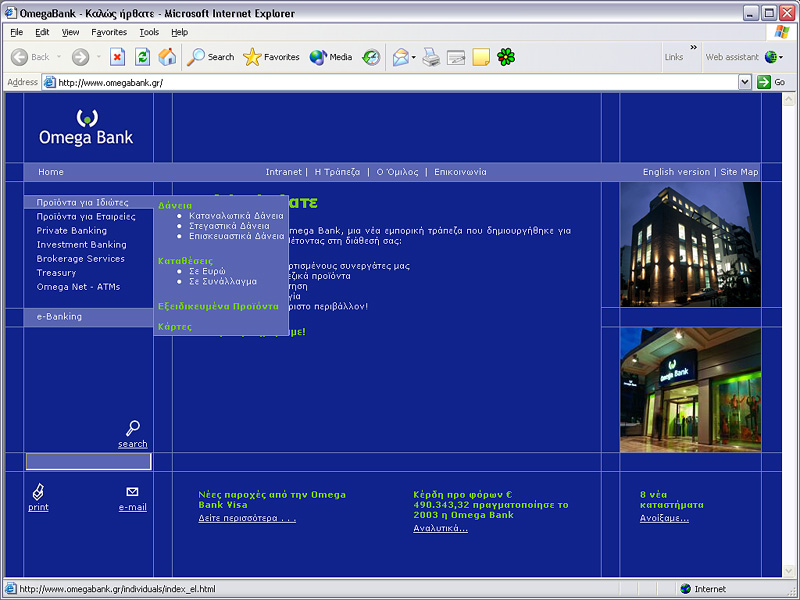This screenshot has width=800, height=600.
Task: Click the magnifier search icon in the sidebar
Action: (x=133, y=428)
